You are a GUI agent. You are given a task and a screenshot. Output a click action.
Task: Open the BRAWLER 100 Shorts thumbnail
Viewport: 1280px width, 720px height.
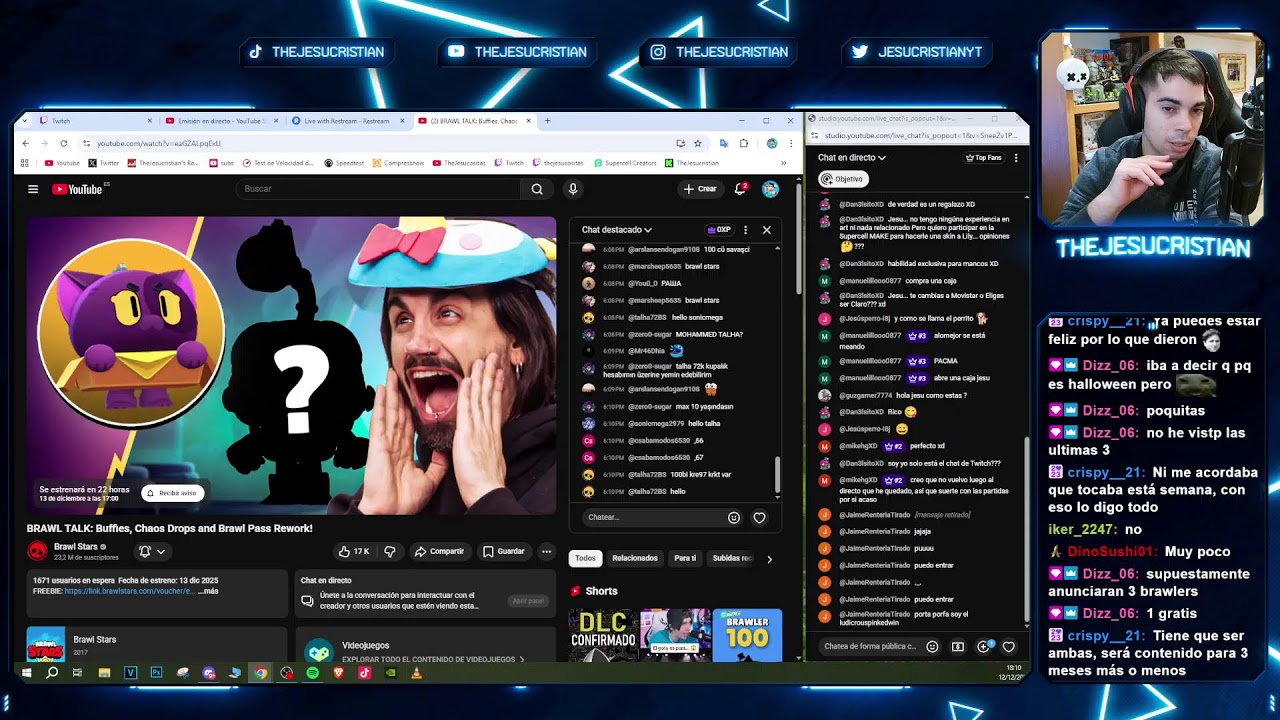point(747,635)
